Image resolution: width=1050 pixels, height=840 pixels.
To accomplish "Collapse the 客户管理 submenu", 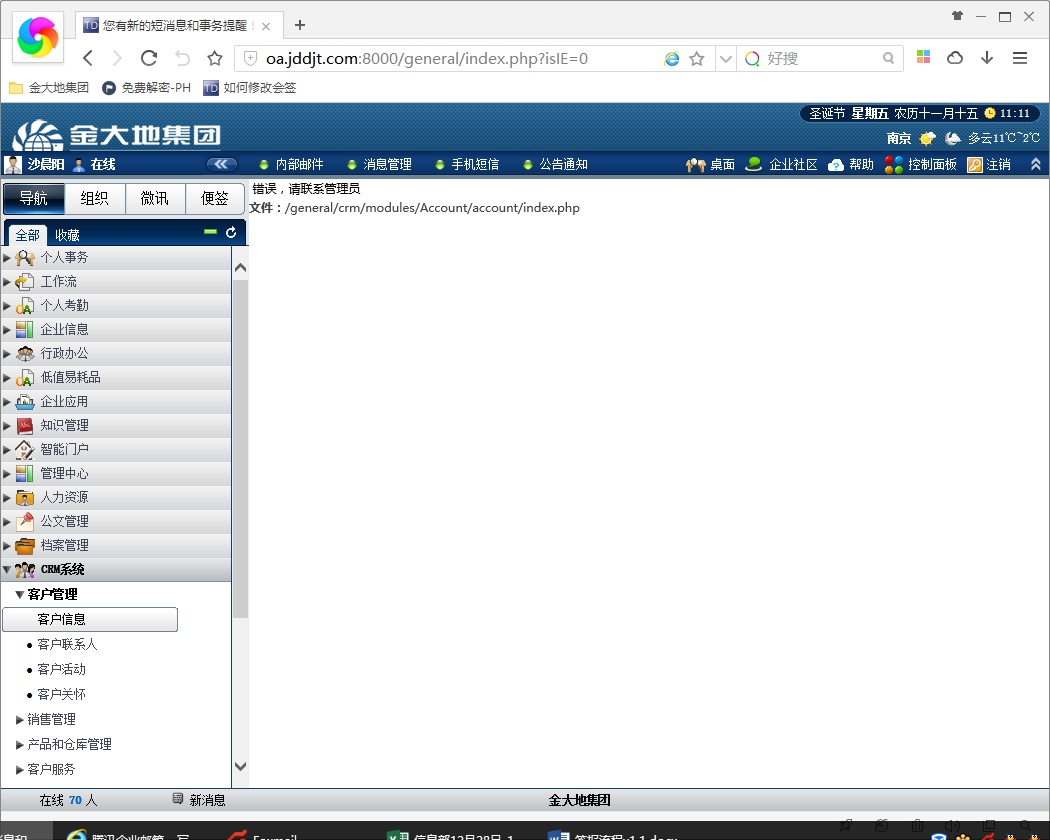I will (47, 594).
